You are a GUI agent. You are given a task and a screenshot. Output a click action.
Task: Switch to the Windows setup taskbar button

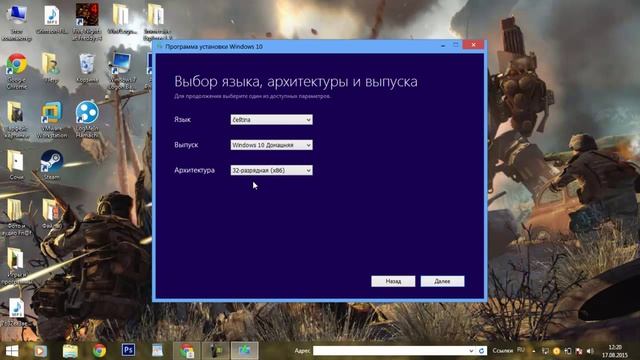[x=244, y=351]
